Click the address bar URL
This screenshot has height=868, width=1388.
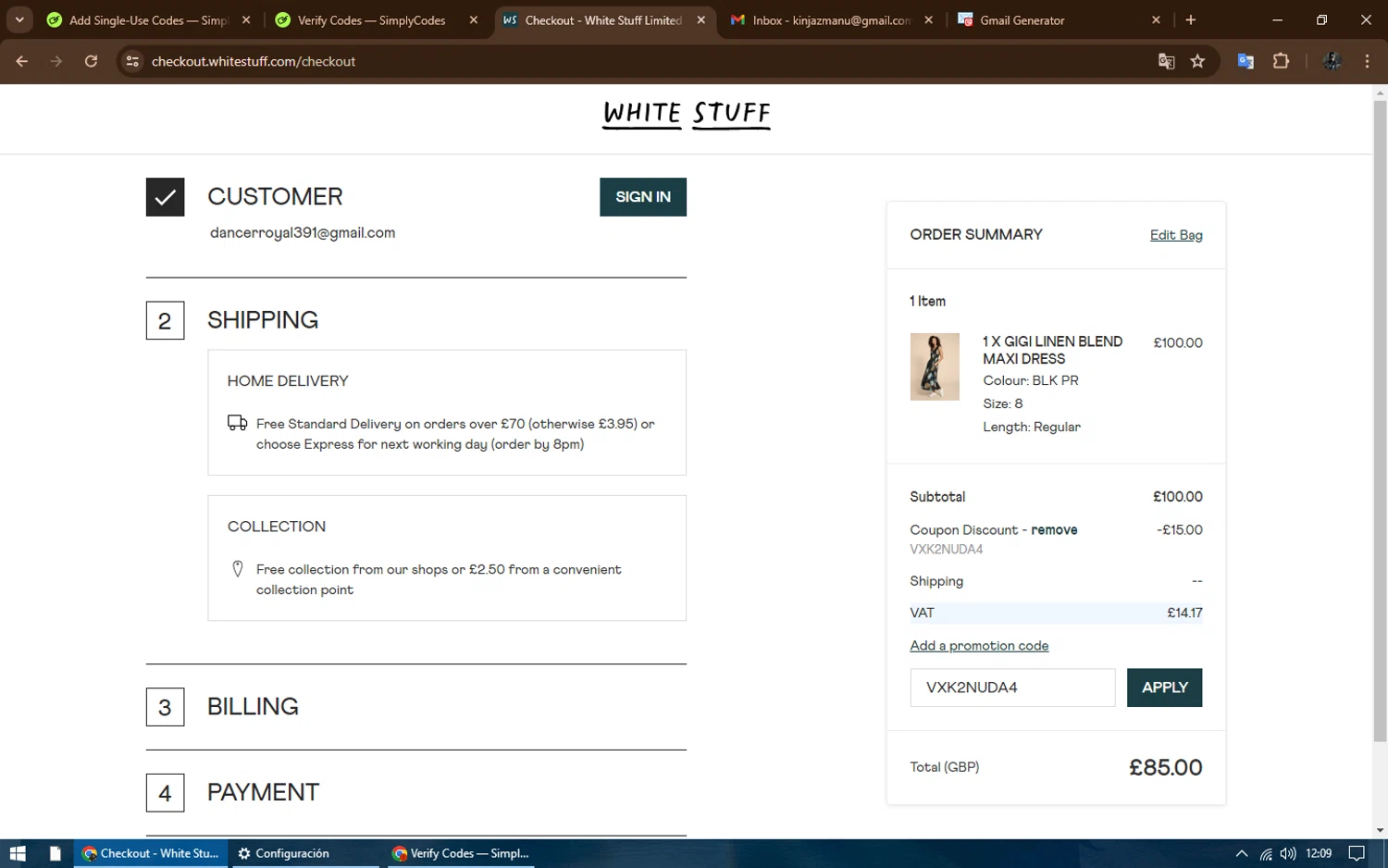(x=254, y=61)
